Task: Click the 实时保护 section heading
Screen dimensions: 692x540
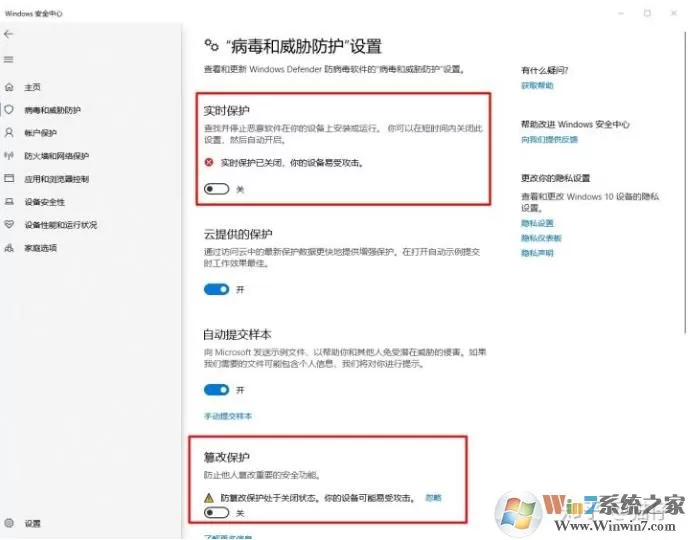Action: coord(226,110)
